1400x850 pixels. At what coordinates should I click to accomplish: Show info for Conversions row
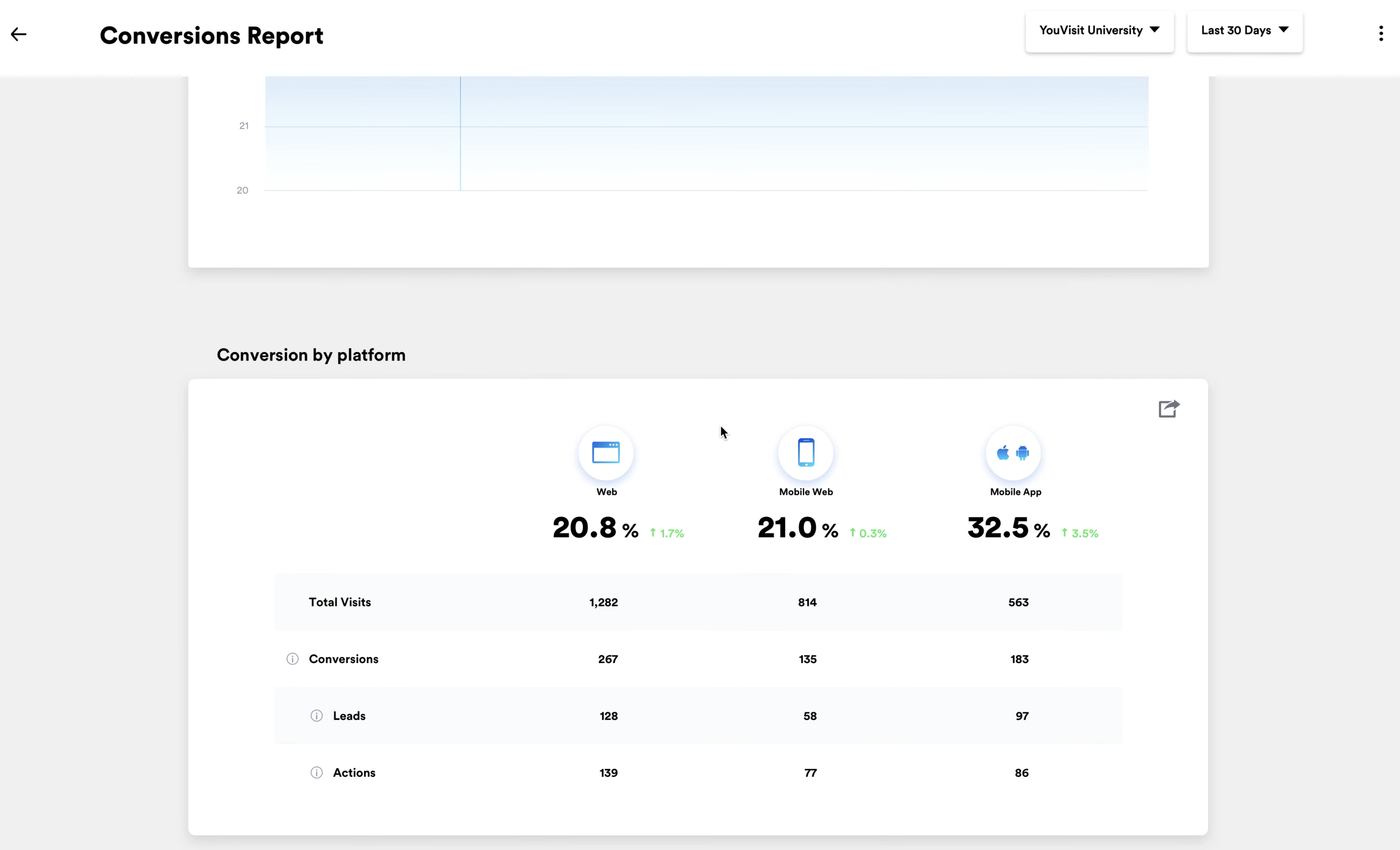click(x=293, y=659)
